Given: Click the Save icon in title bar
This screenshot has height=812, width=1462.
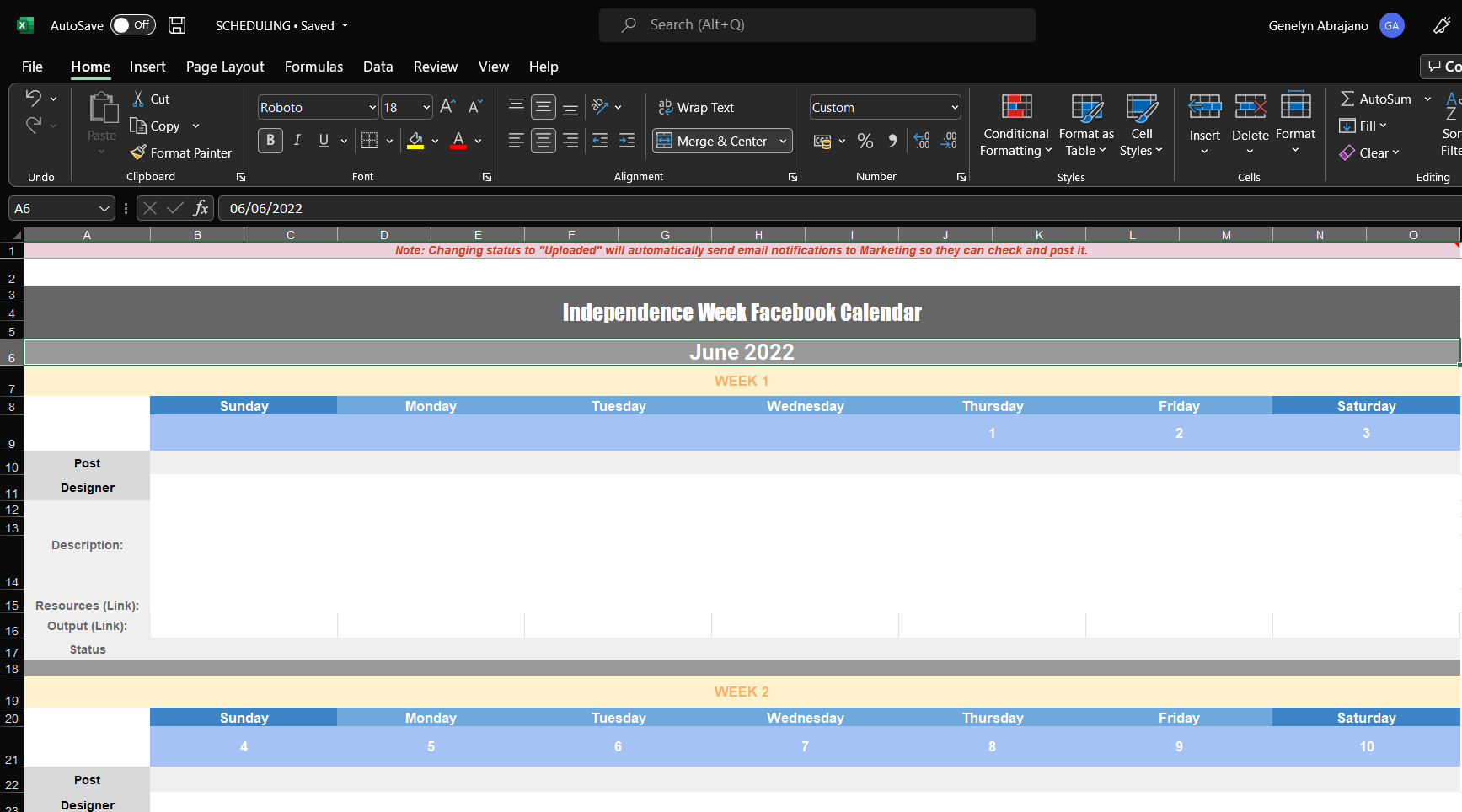Looking at the screenshot, I should tap(177, 25).
